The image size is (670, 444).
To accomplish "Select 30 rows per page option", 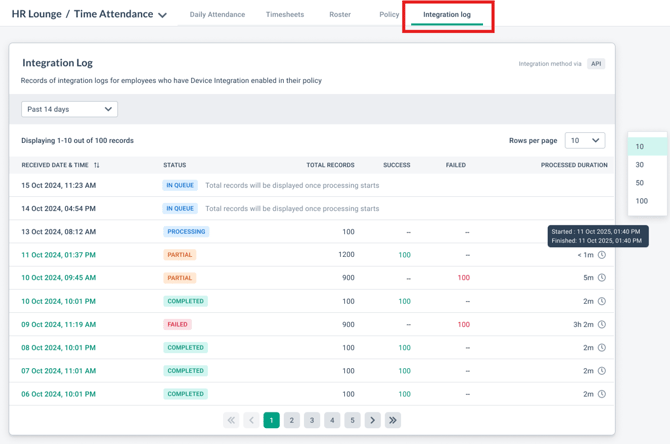I will [x=640, y=165].
